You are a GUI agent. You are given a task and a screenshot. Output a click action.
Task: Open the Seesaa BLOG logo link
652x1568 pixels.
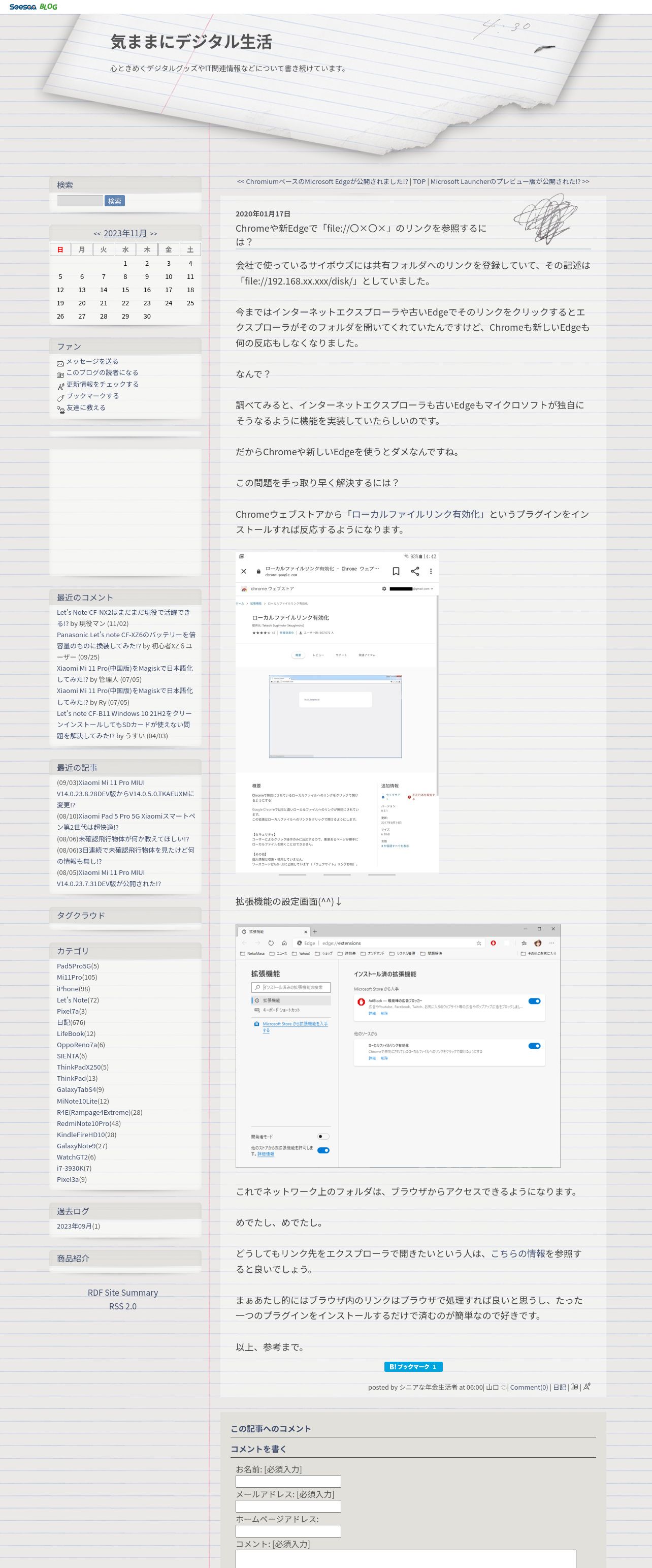34,7
